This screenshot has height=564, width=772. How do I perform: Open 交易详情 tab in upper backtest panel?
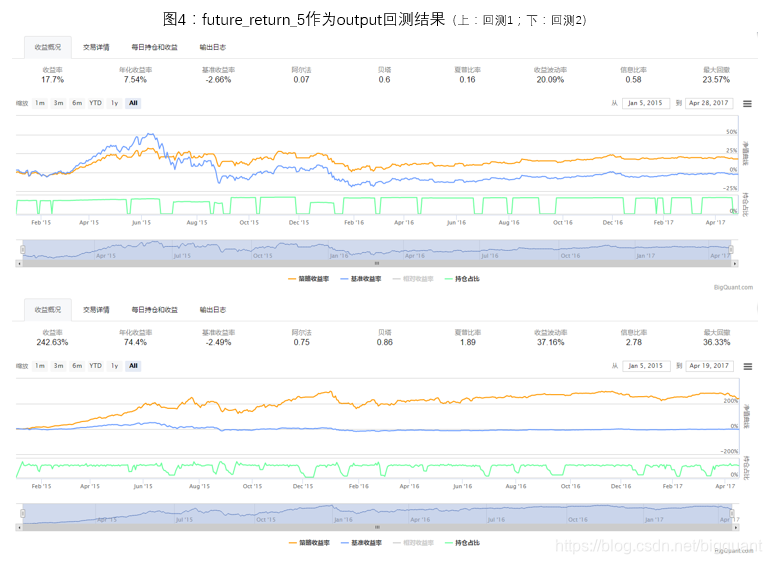96,47
